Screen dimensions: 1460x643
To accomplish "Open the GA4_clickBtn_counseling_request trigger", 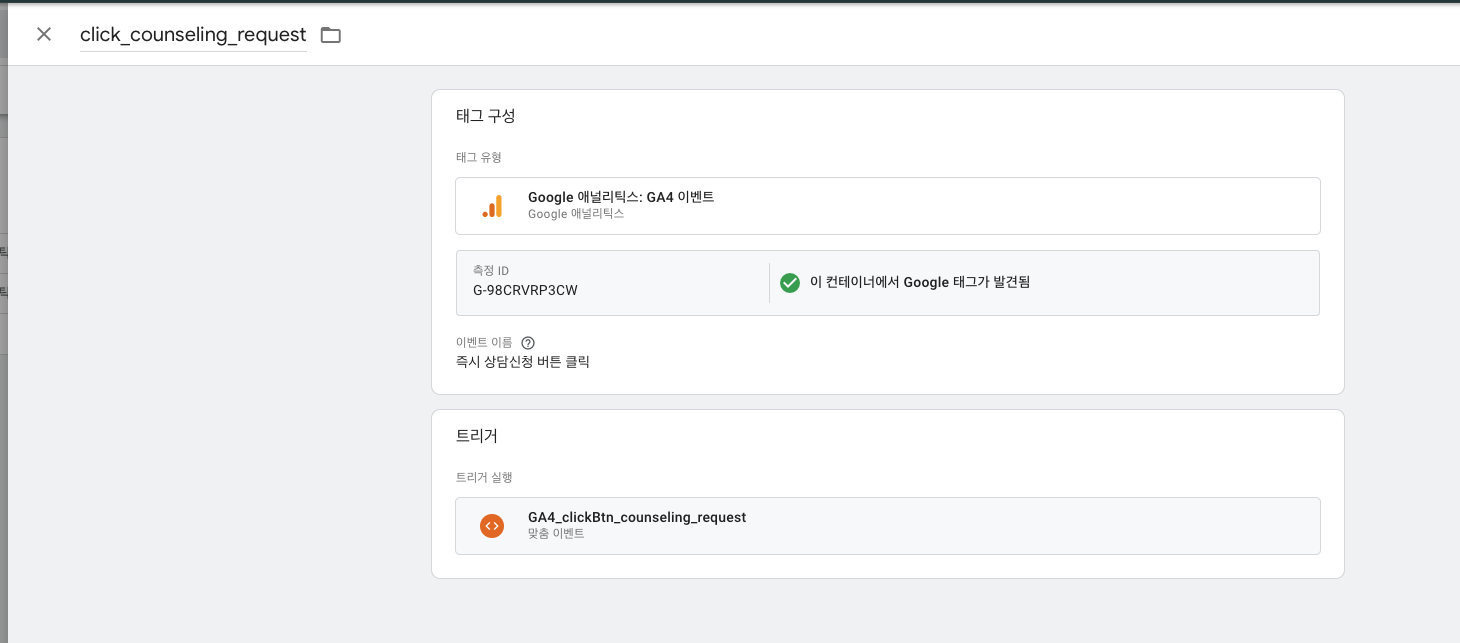I will [637, 517].
